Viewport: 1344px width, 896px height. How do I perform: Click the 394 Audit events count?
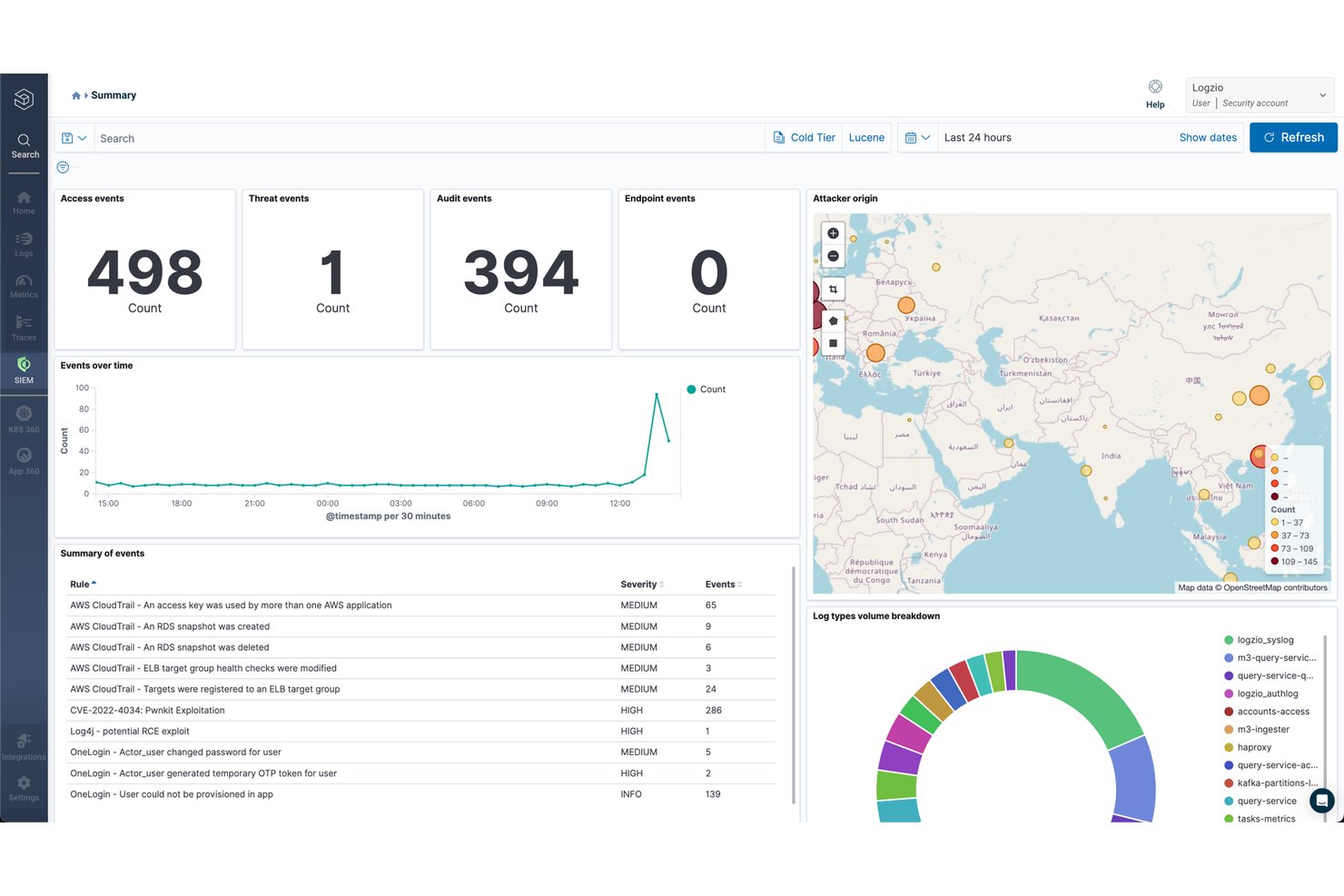tap(520, 272)
